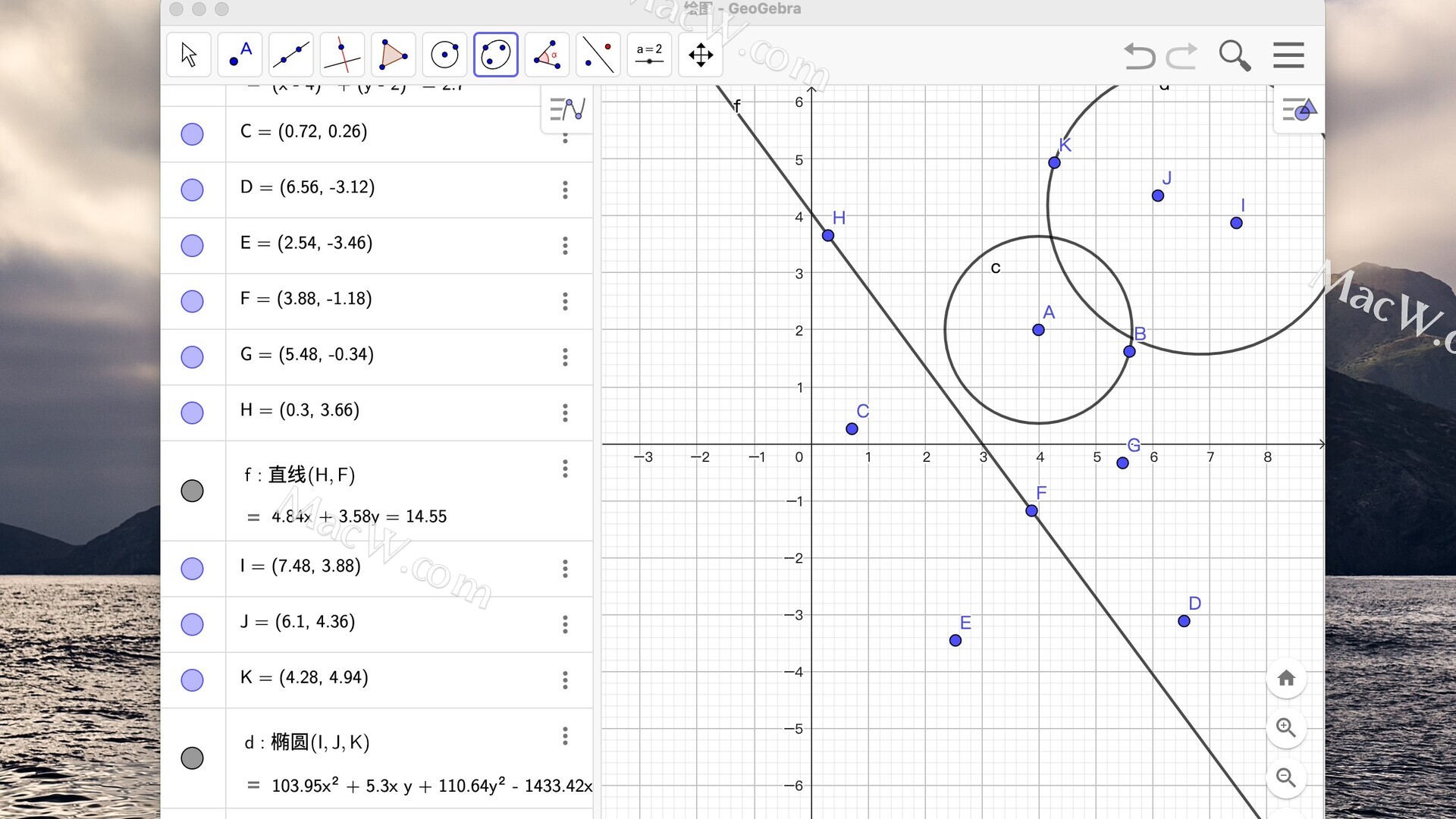This screenshot has width=1456, height=819.
Task: Toggle visibility of point E
Action: coord(193,246)
